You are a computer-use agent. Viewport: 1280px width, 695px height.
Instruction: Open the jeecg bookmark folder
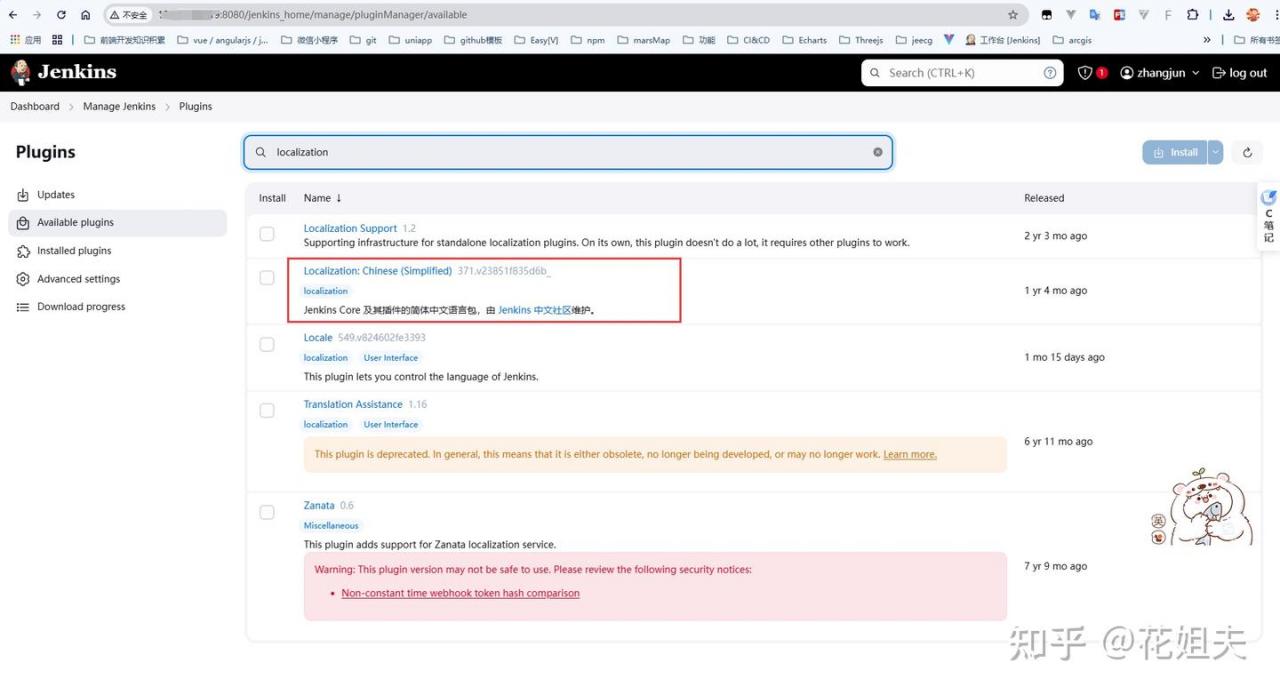914,40
